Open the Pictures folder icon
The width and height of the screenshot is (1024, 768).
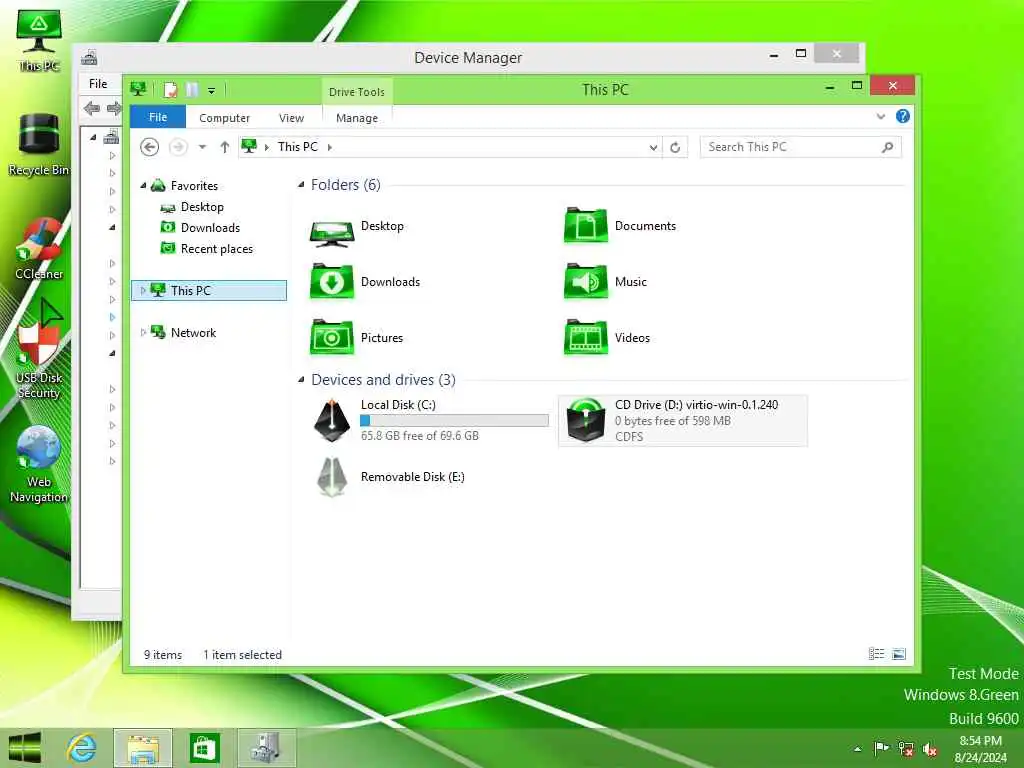pos(332,338)
